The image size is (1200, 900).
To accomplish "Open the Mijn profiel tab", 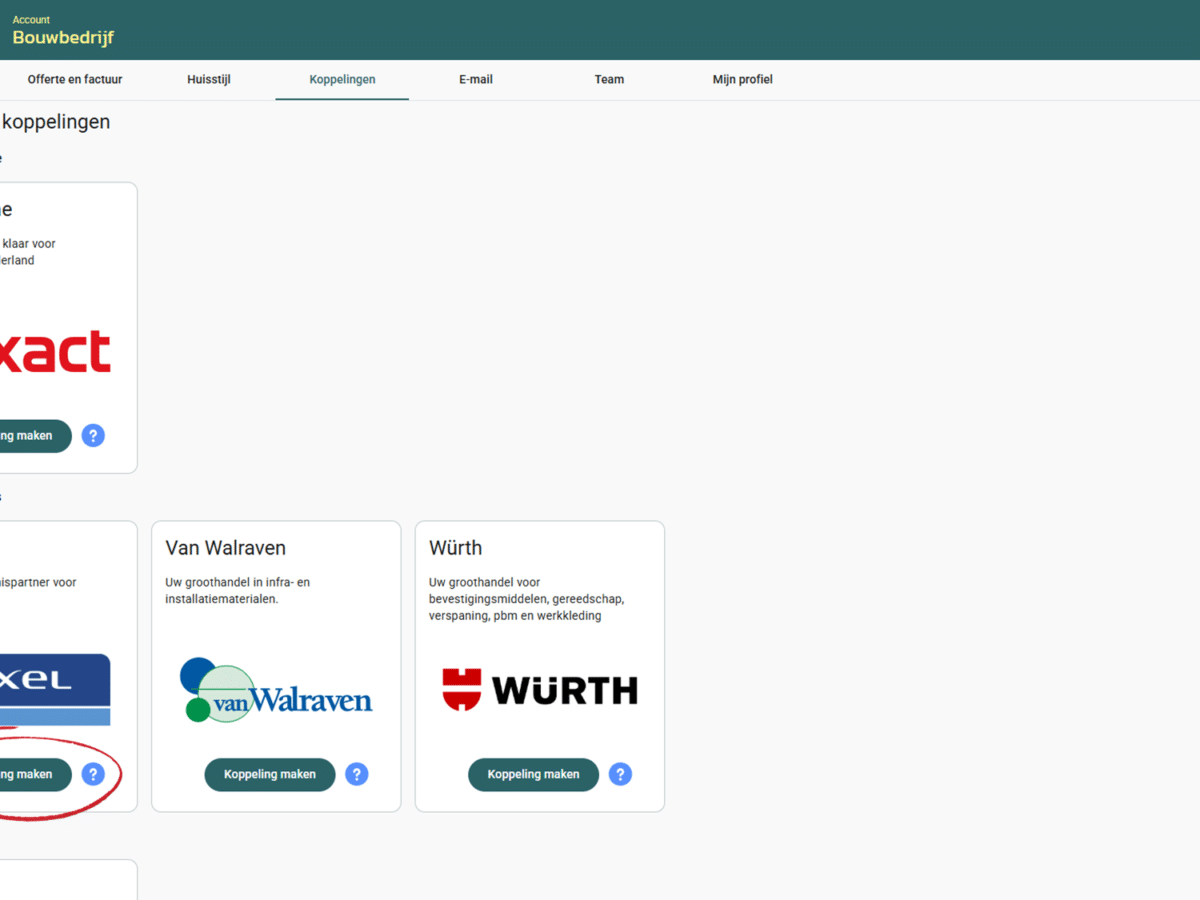I will tap(743, 79).
